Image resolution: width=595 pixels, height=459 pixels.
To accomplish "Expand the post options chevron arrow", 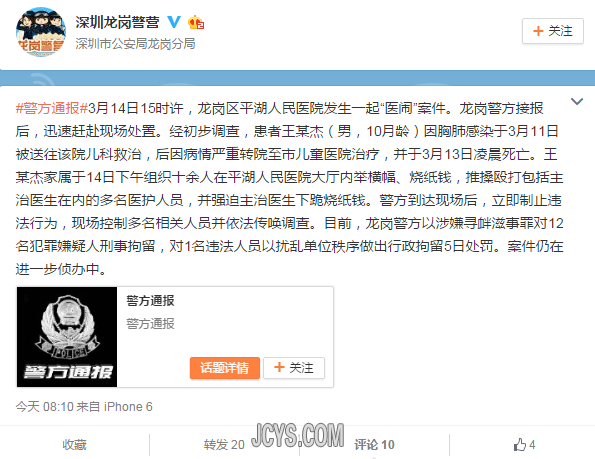I will [x=577, y=101].
